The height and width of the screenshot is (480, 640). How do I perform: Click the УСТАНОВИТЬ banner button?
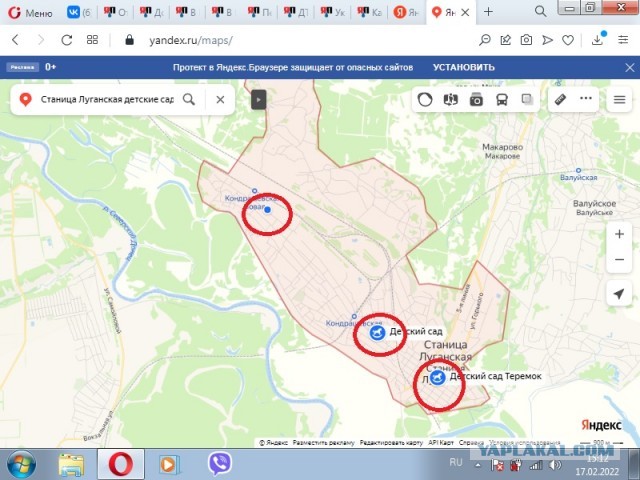pyautogui.click(x=464, y=67)
